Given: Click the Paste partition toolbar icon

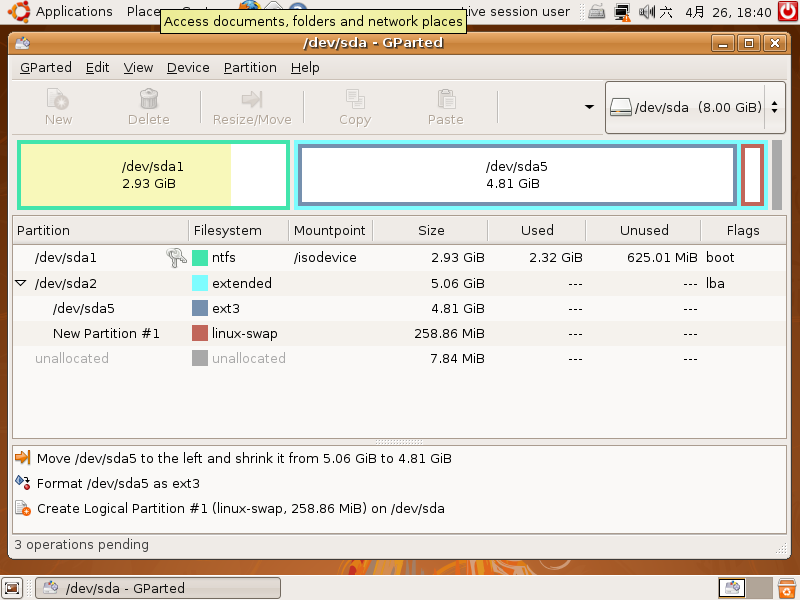Looking at the screenshot, I should pyautogui.click(x=446, y=99).
